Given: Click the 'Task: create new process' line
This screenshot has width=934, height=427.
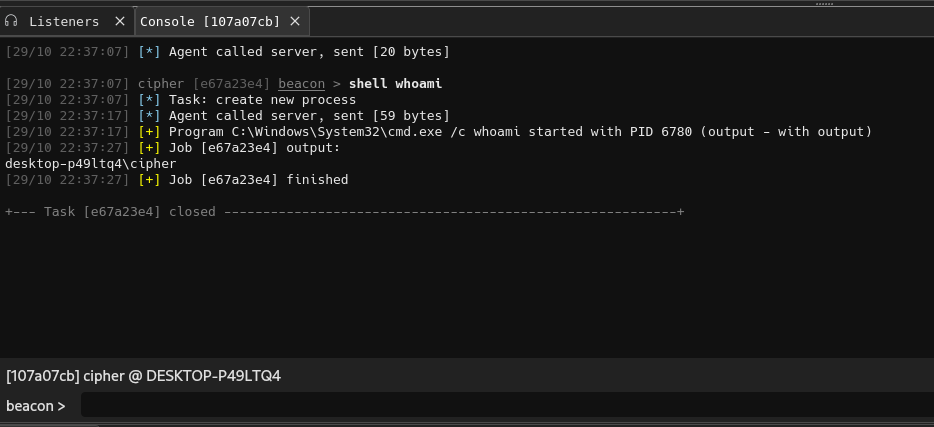Looking at the screenshot, I should pos(262,100).
